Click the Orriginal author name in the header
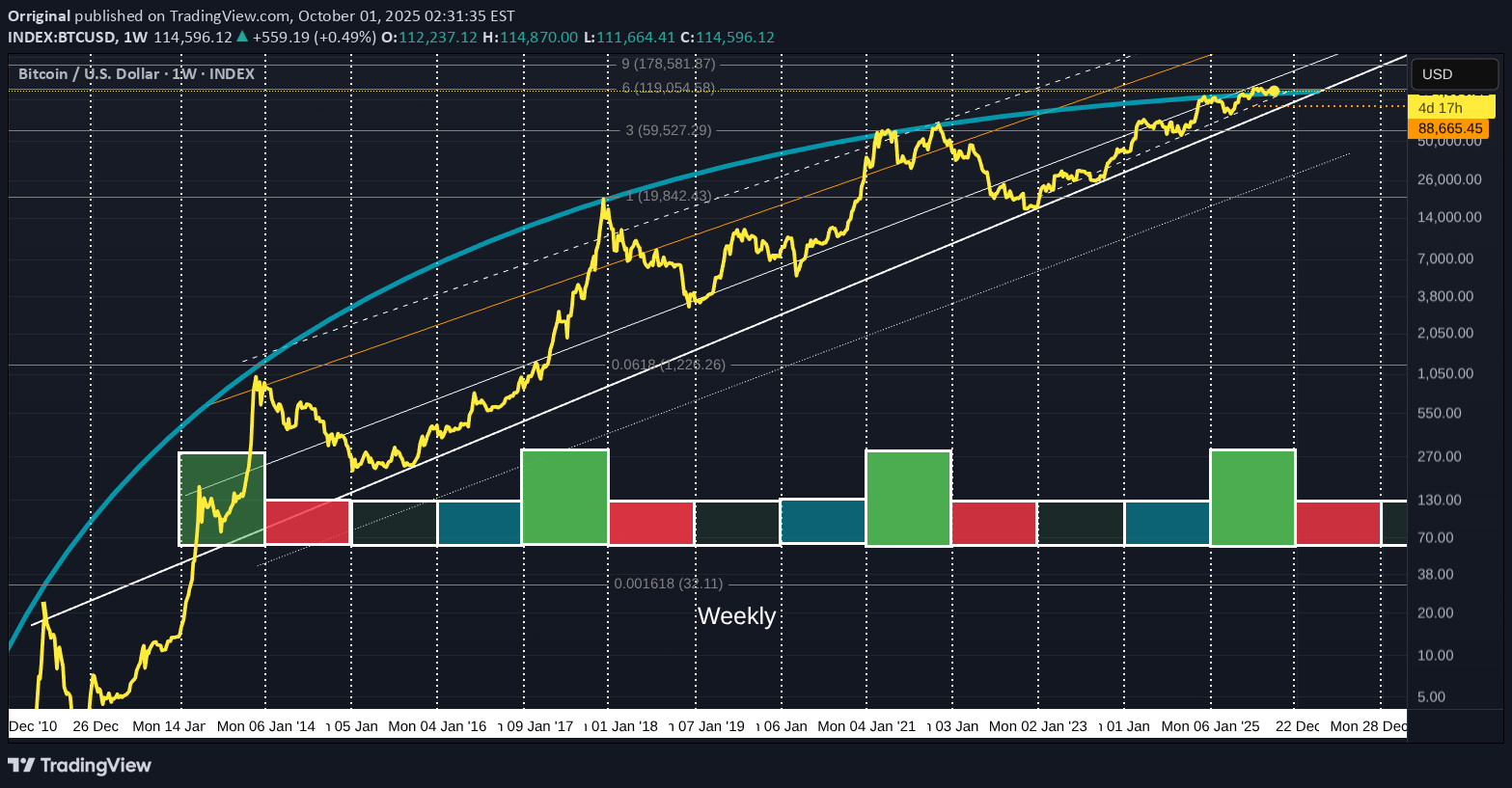Image resolution: width=1512 pixels, height=788 pixels. pyautogui.click(x=39, y=15)
